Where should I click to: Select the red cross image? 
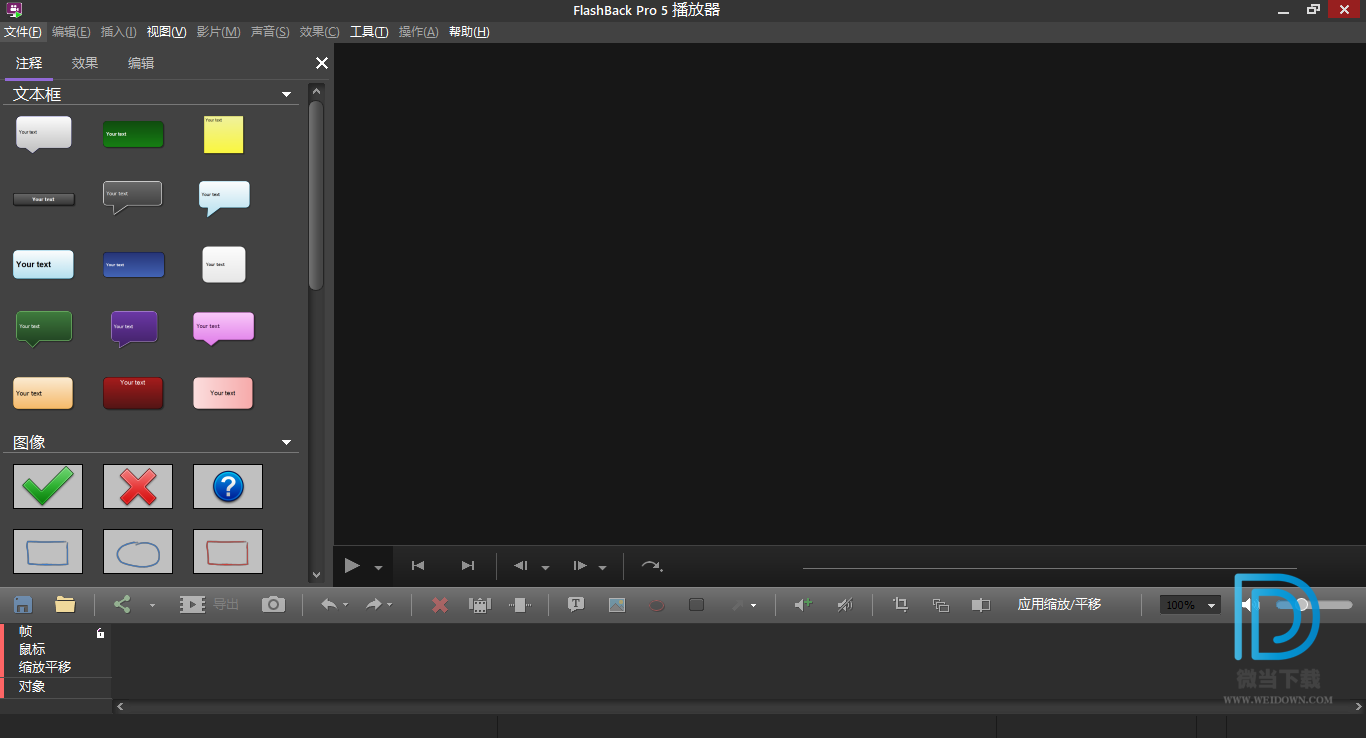point(138,486)
